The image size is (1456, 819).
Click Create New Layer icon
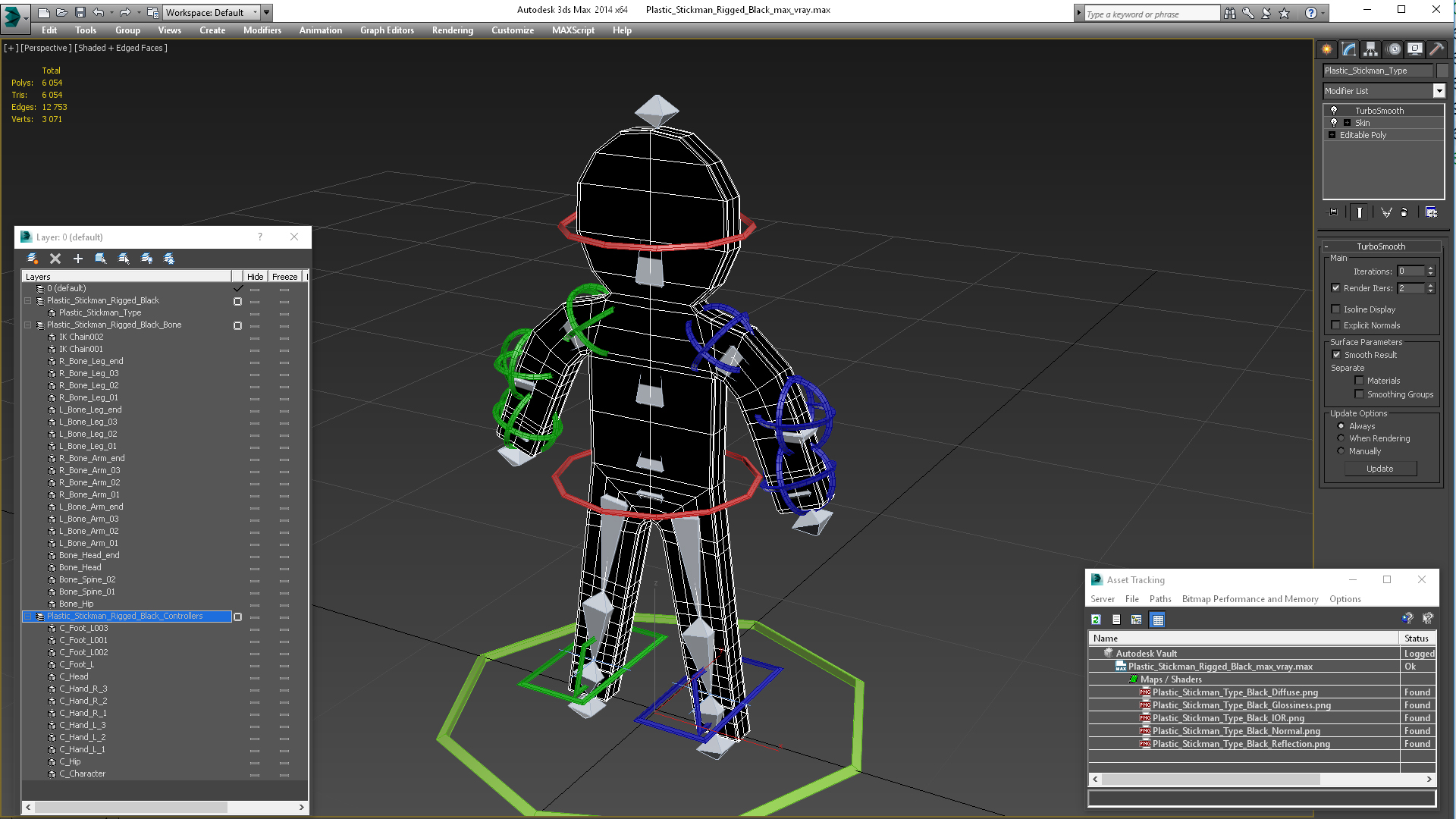click(33, 259)
